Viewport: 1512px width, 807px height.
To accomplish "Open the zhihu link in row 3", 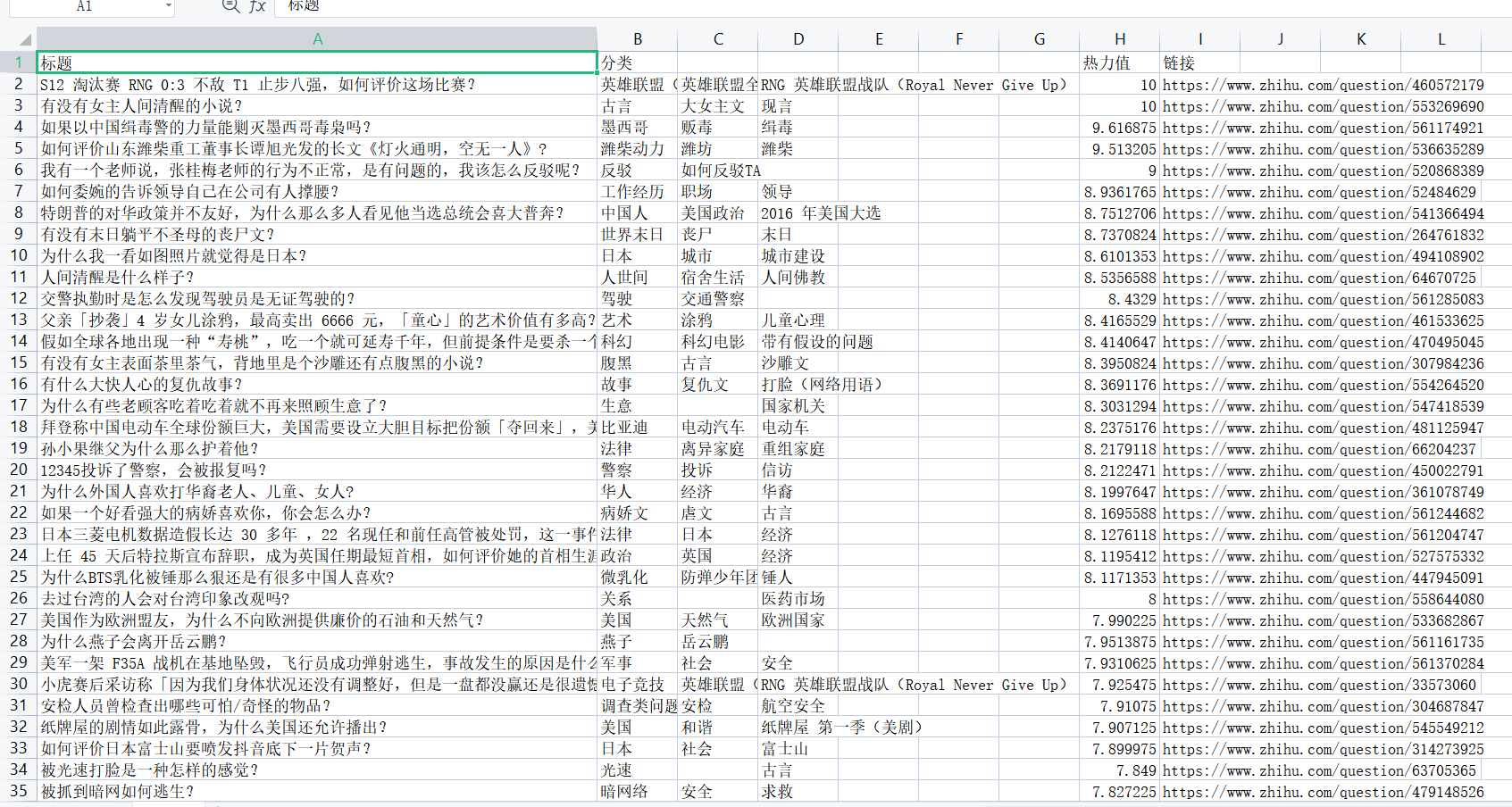I will tap(1322, 105).
